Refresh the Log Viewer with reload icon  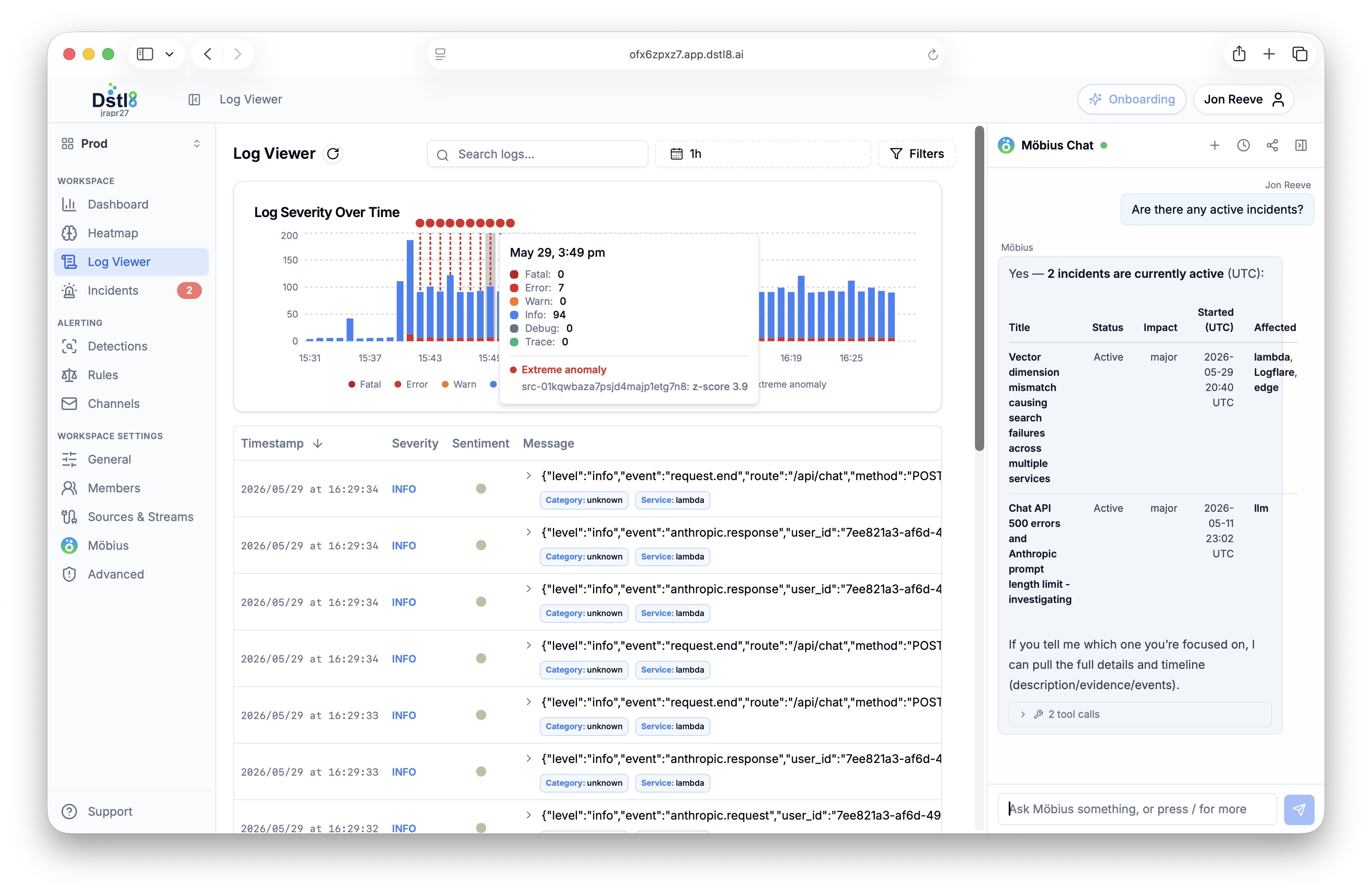pyautogui.click(x=333, y=154)
